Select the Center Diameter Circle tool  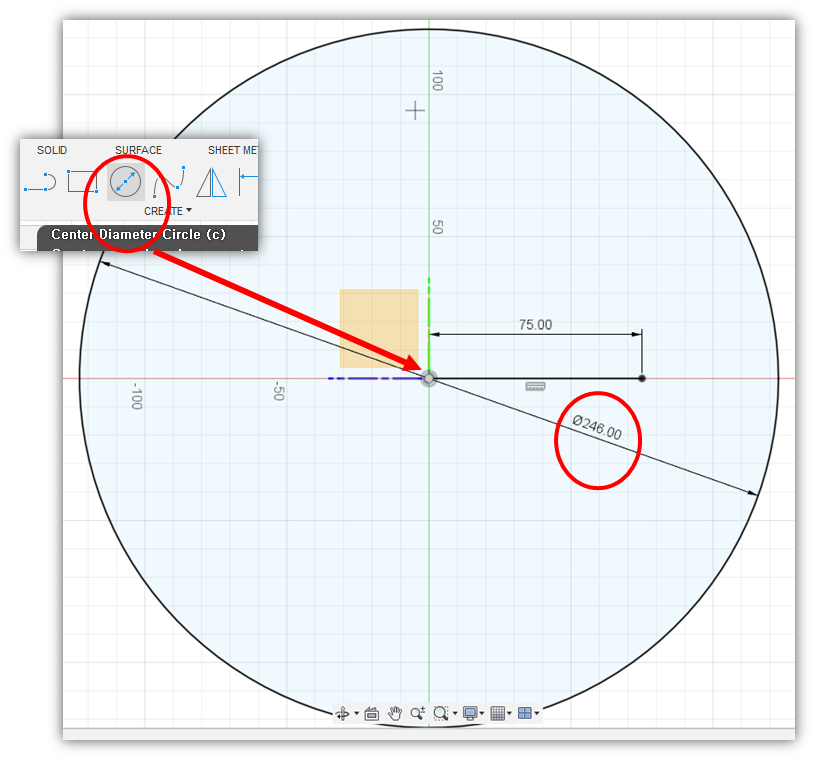[125, 181]
